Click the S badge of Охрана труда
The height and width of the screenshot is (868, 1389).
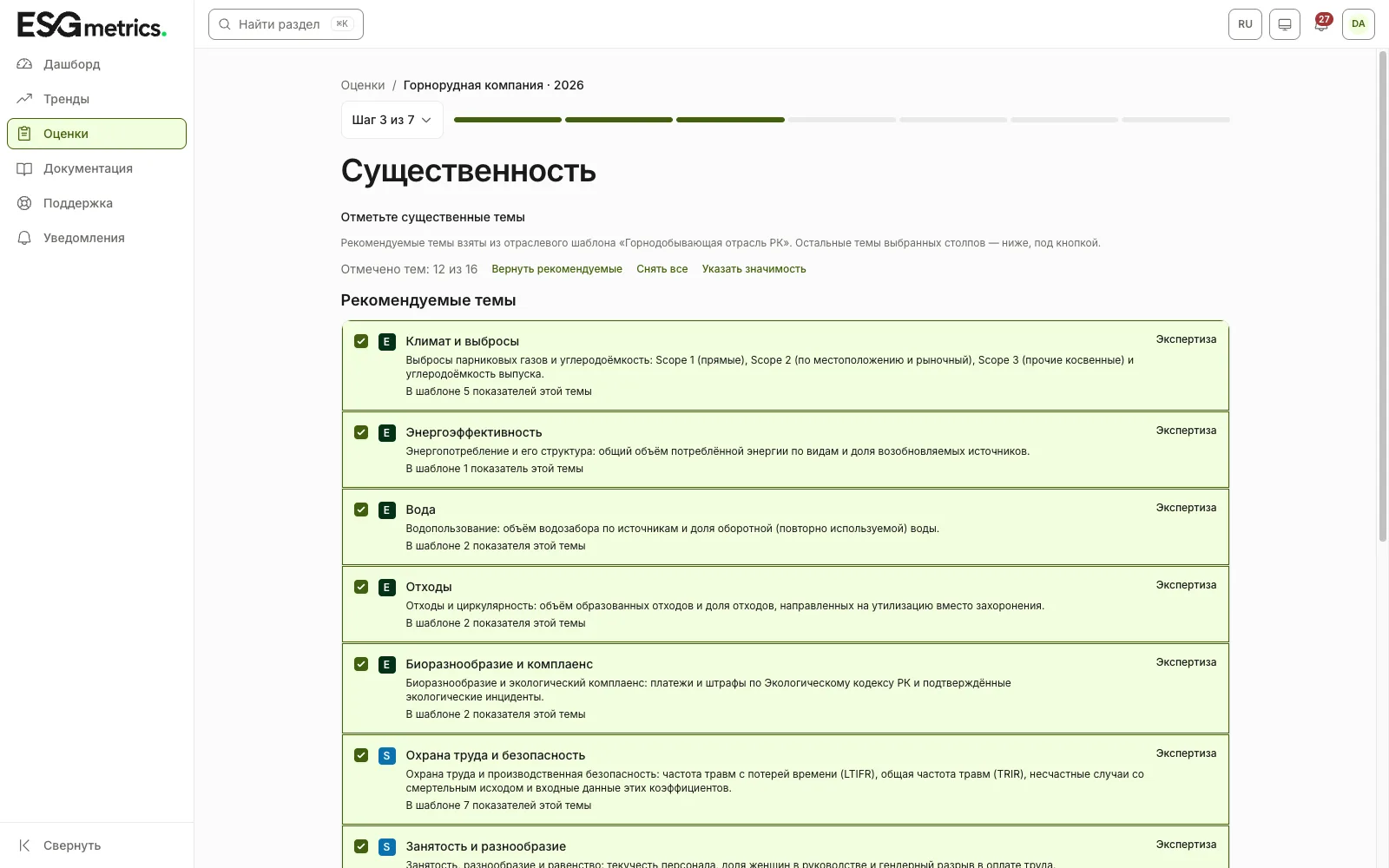tap(387, 756)
